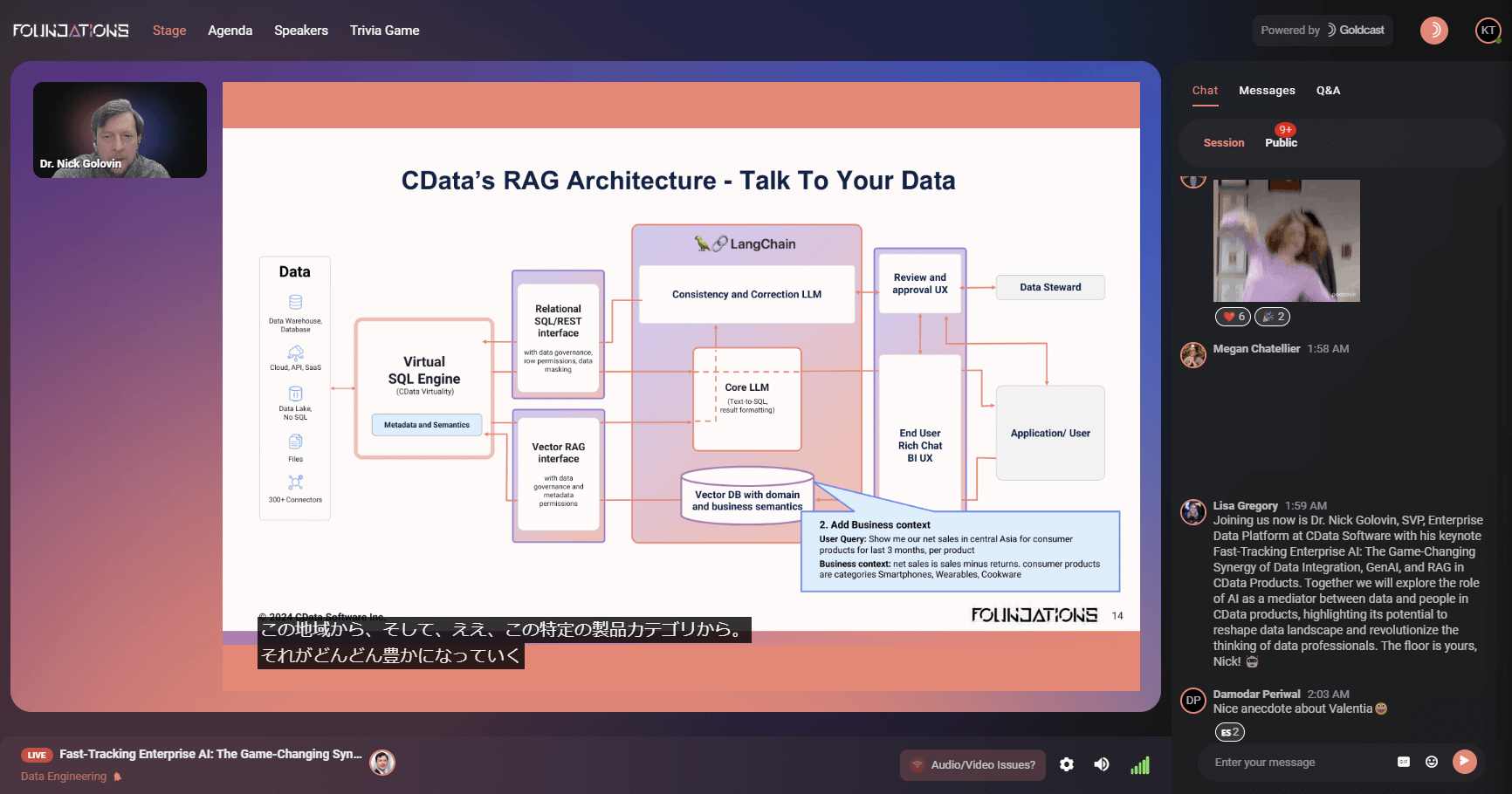The height and width of the screenshot is (794, 1512).
Task: Open the dancing GIF in chat
Action: (x=1287, y=241)
